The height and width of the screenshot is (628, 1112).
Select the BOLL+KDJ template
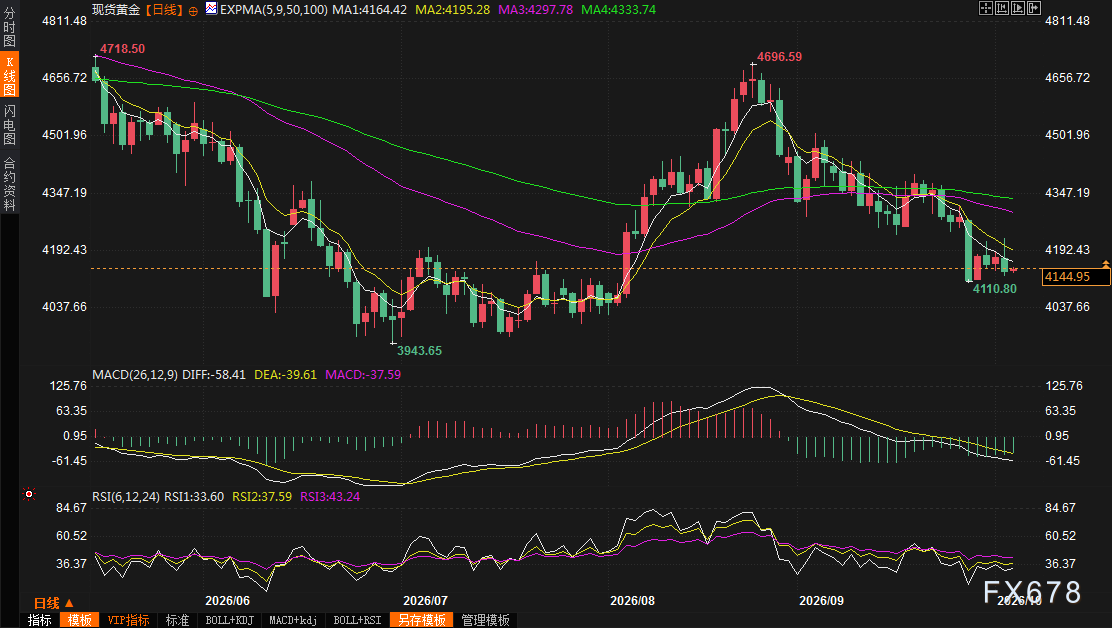point(229,620)
